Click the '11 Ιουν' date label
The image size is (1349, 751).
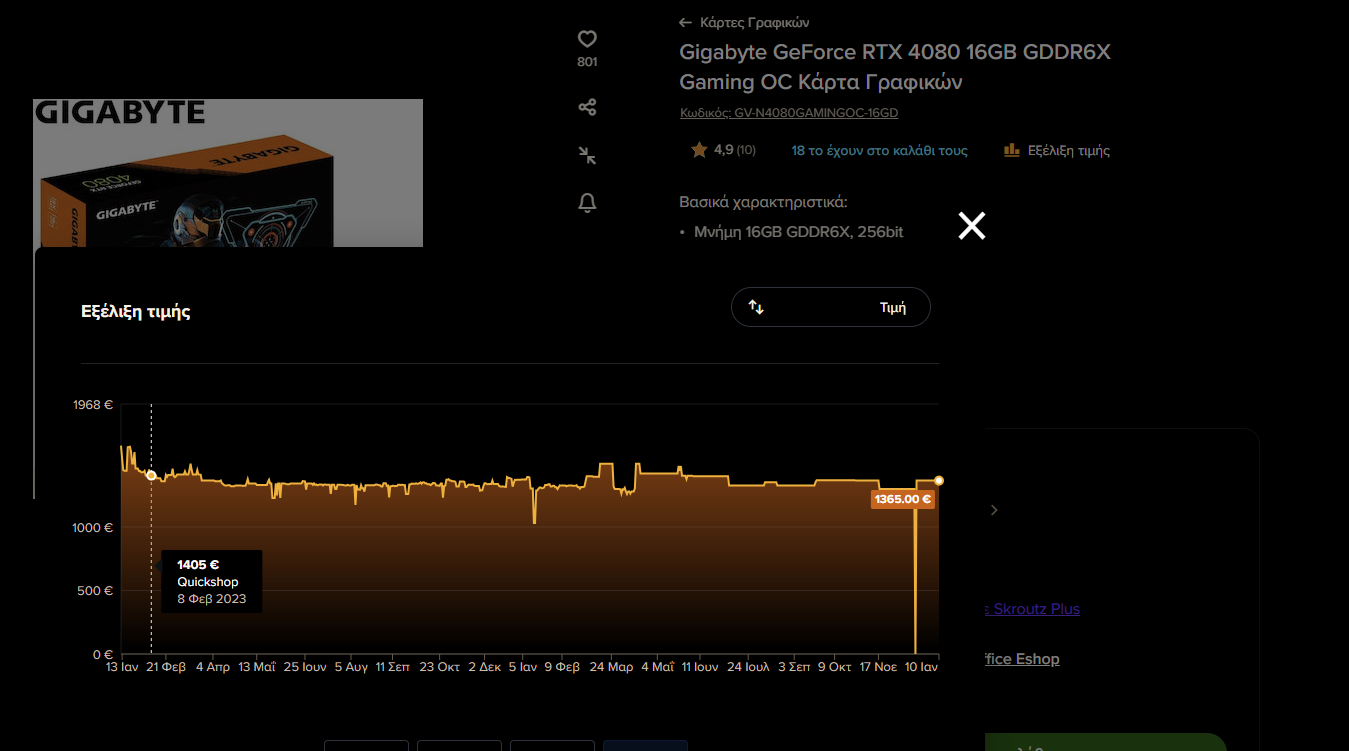click(x=700, y=666)
